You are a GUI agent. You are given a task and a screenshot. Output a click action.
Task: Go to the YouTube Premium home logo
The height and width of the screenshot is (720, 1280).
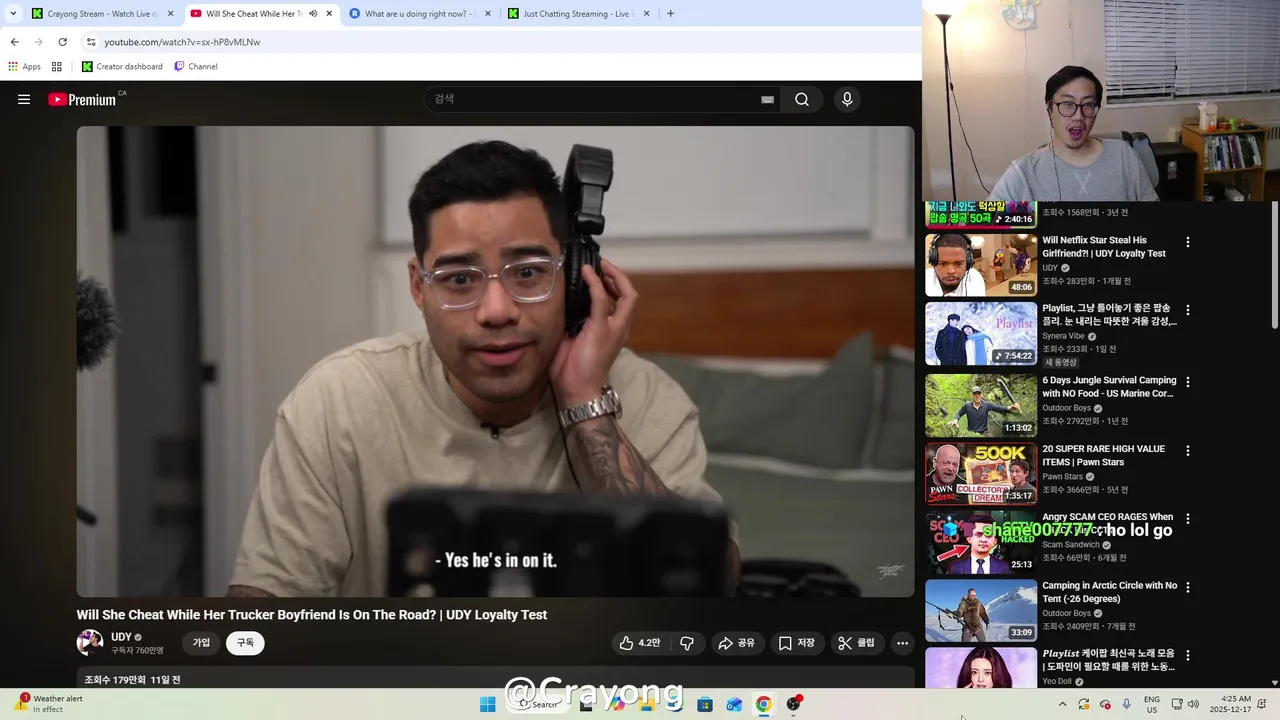82,99
